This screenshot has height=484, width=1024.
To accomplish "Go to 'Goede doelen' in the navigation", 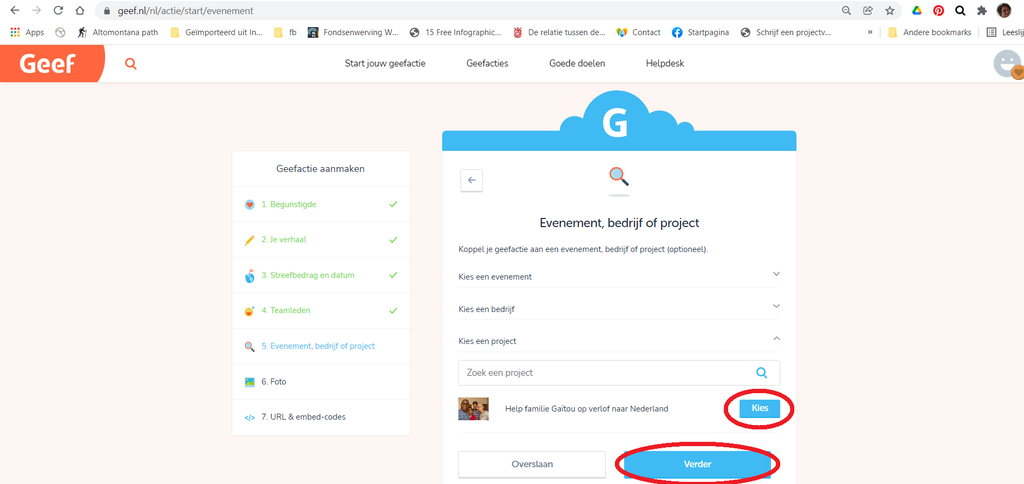I will pos(578,64).
